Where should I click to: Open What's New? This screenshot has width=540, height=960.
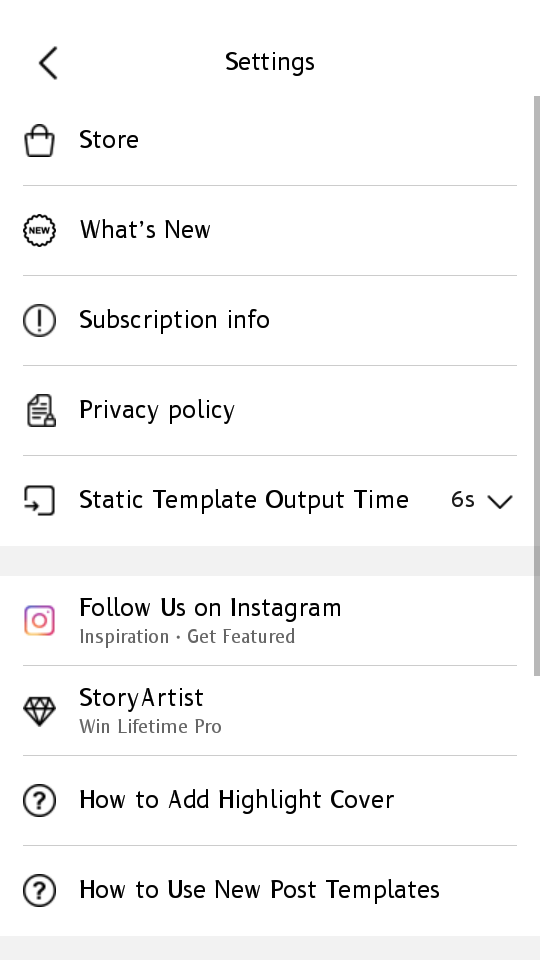click(x=270, y=230)
